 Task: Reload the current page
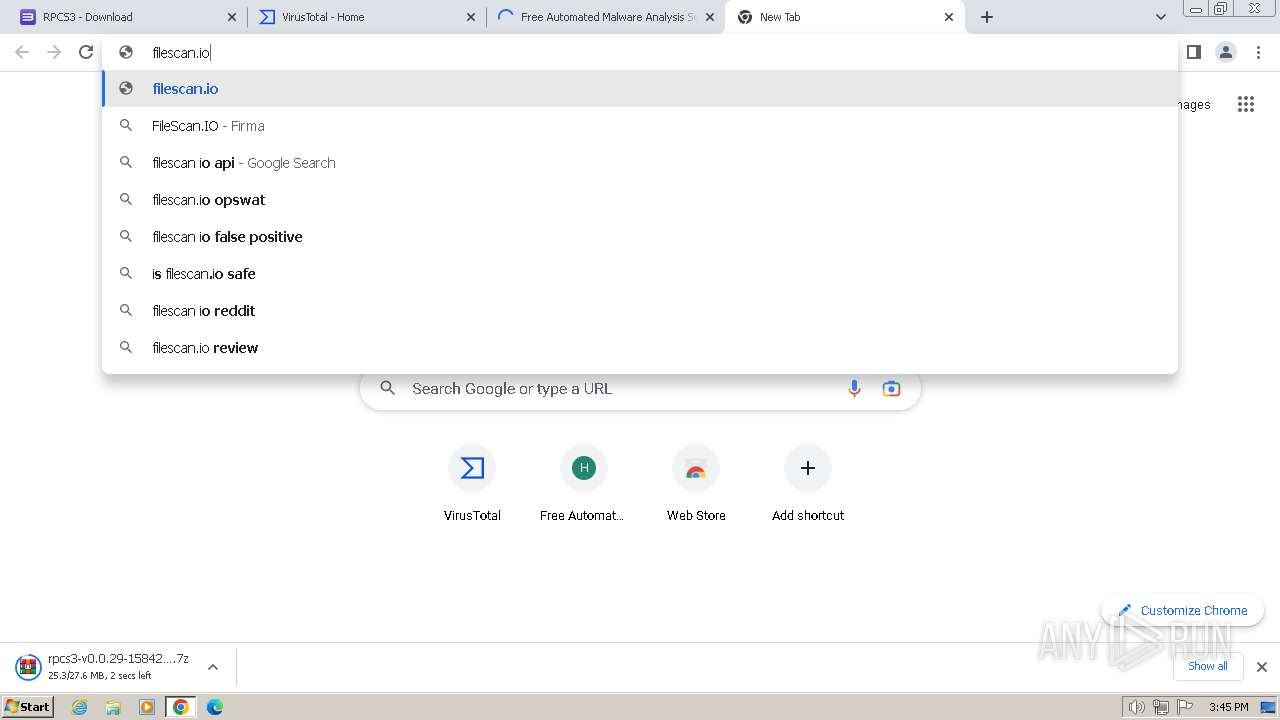86,52
